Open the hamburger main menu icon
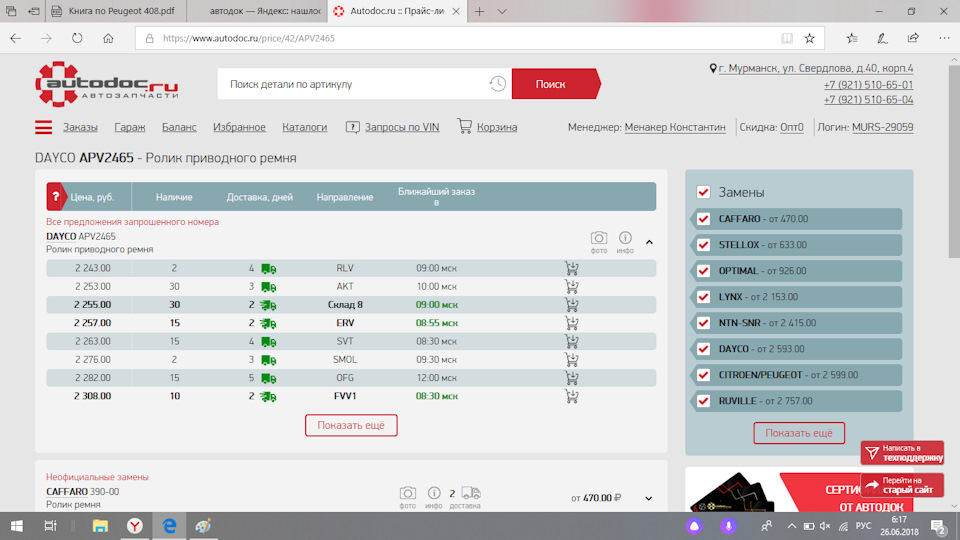960x540 pixels. pyautogui.click(x=43, y=127)
